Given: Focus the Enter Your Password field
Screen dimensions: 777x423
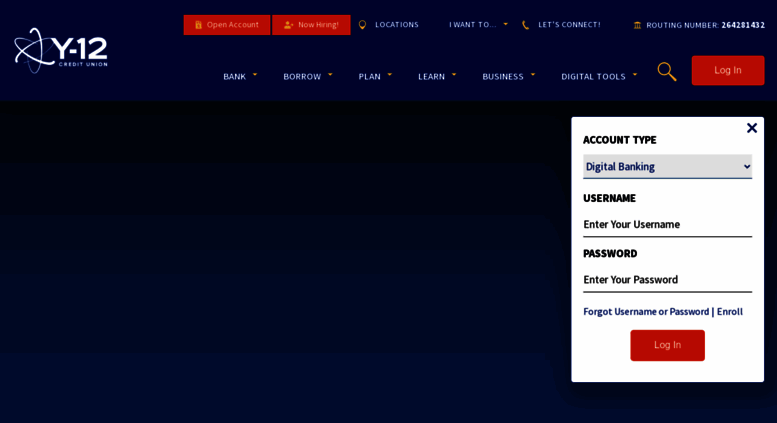Looking at the screenshot, I should (x=667, y=280).
